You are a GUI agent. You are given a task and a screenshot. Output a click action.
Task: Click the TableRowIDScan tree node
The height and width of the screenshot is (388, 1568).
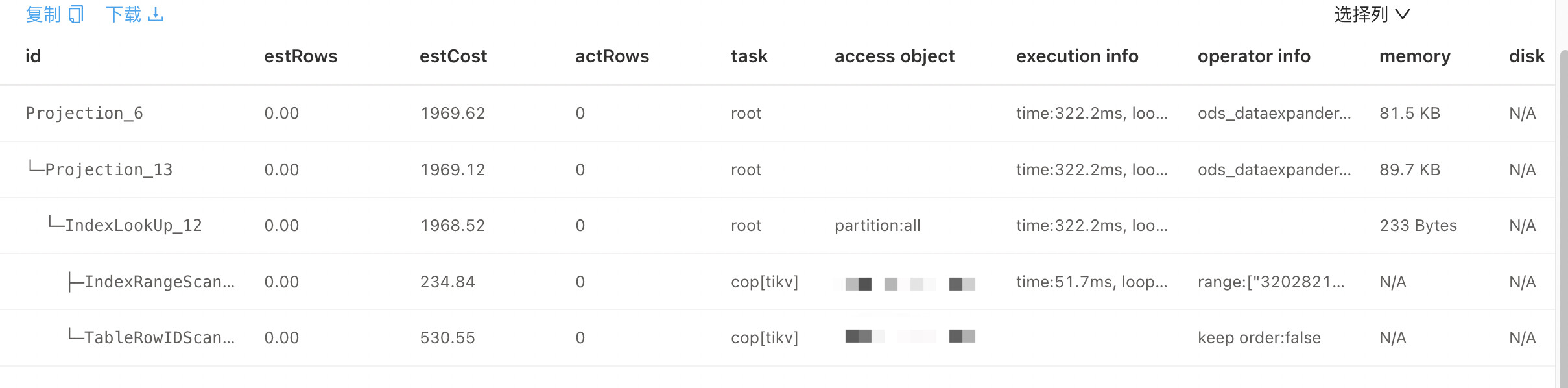pos(159,338)
